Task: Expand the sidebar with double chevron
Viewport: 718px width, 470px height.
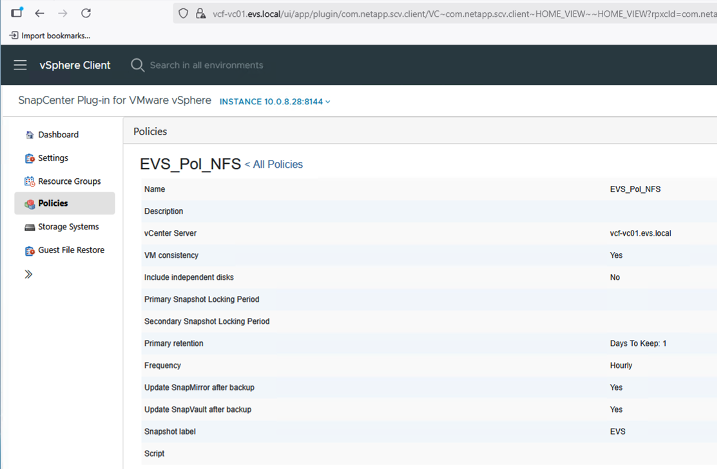Action: (x=28, y=274)
